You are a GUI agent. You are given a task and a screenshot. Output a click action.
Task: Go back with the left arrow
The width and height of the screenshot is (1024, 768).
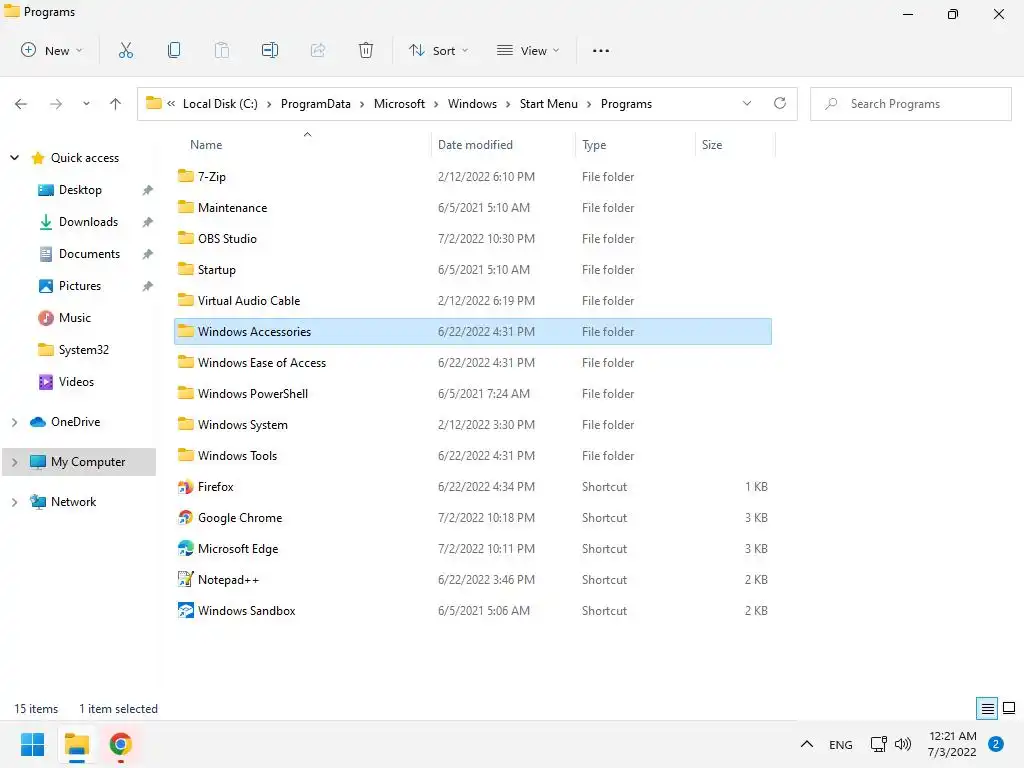21,104
